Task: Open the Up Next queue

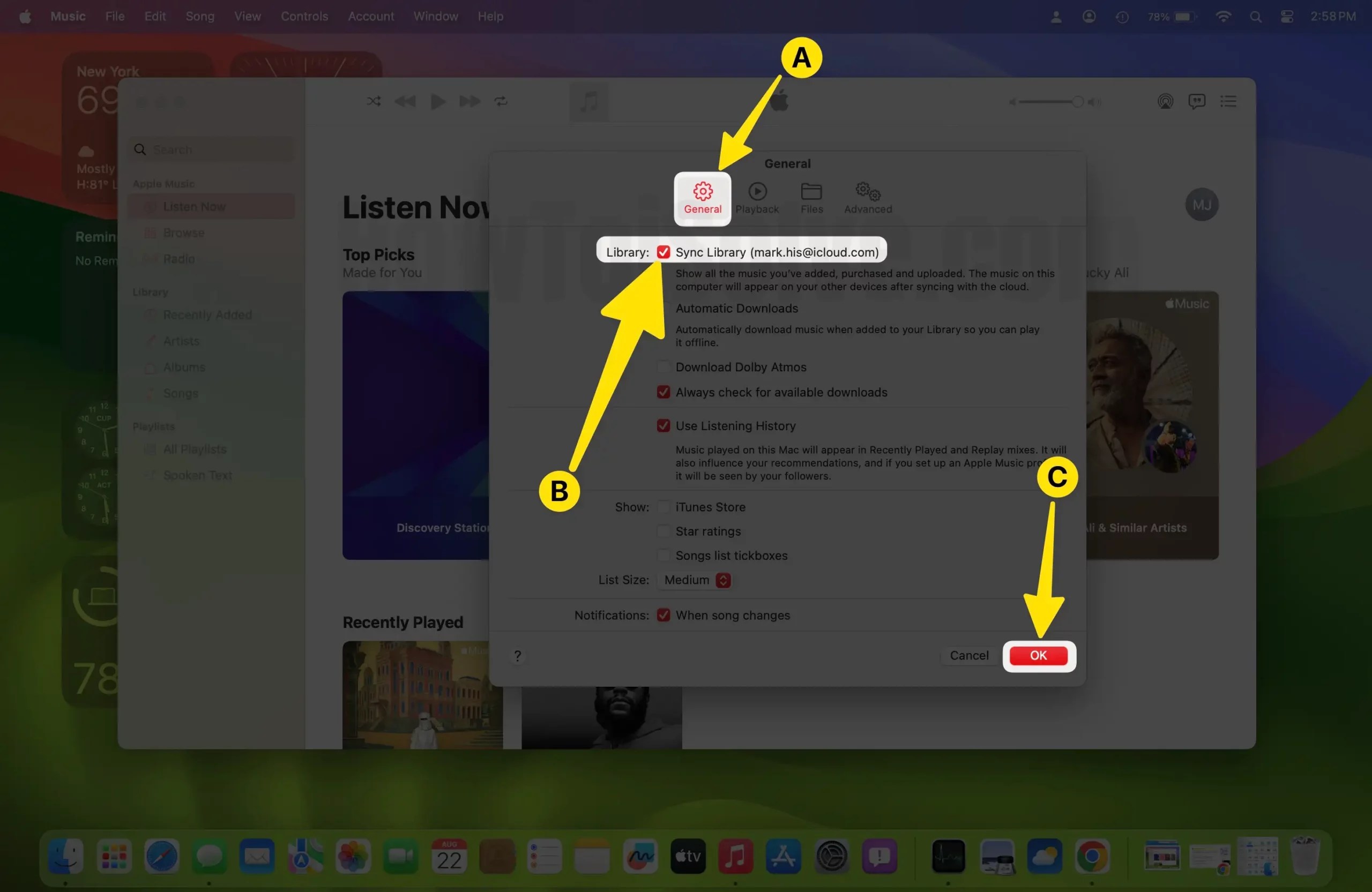Action: click(1228, 101)
